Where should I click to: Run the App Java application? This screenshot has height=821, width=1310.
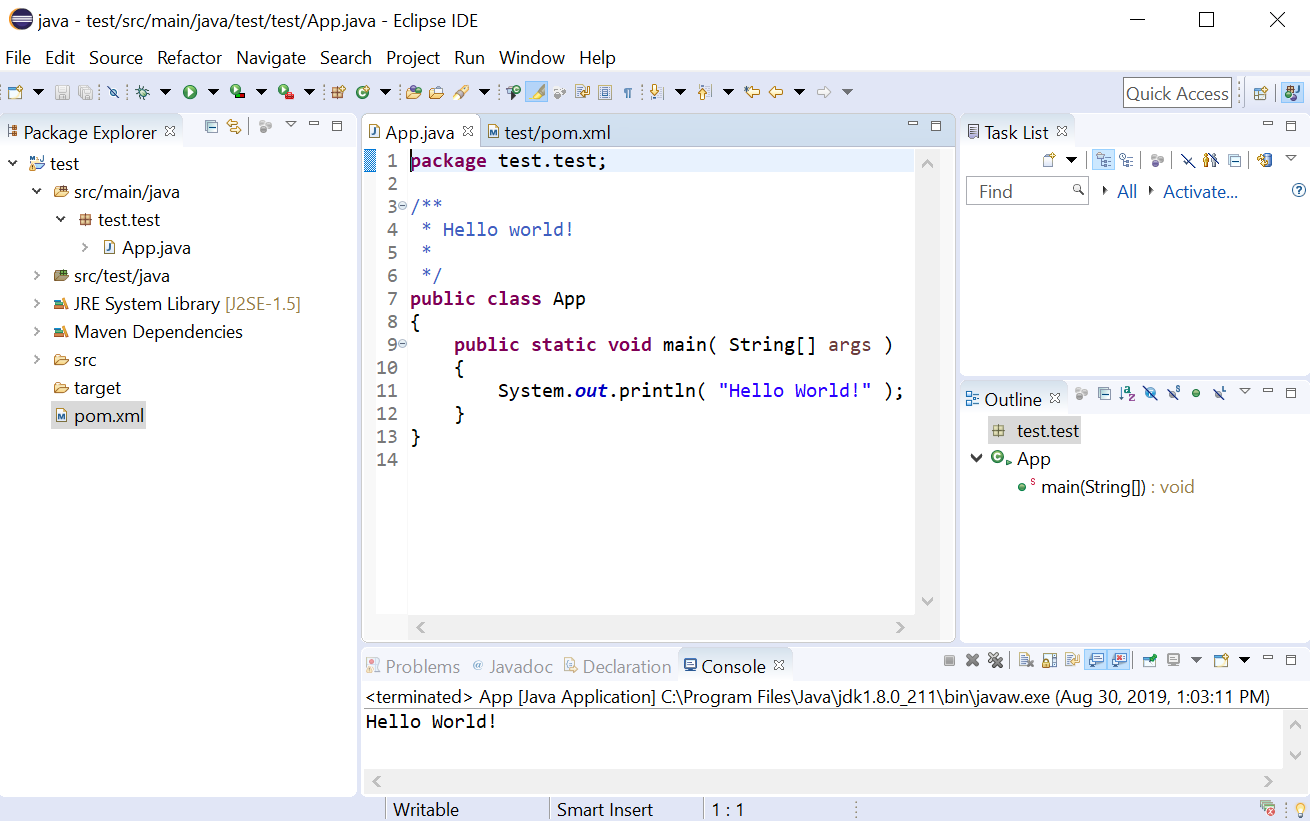point(189,91)
